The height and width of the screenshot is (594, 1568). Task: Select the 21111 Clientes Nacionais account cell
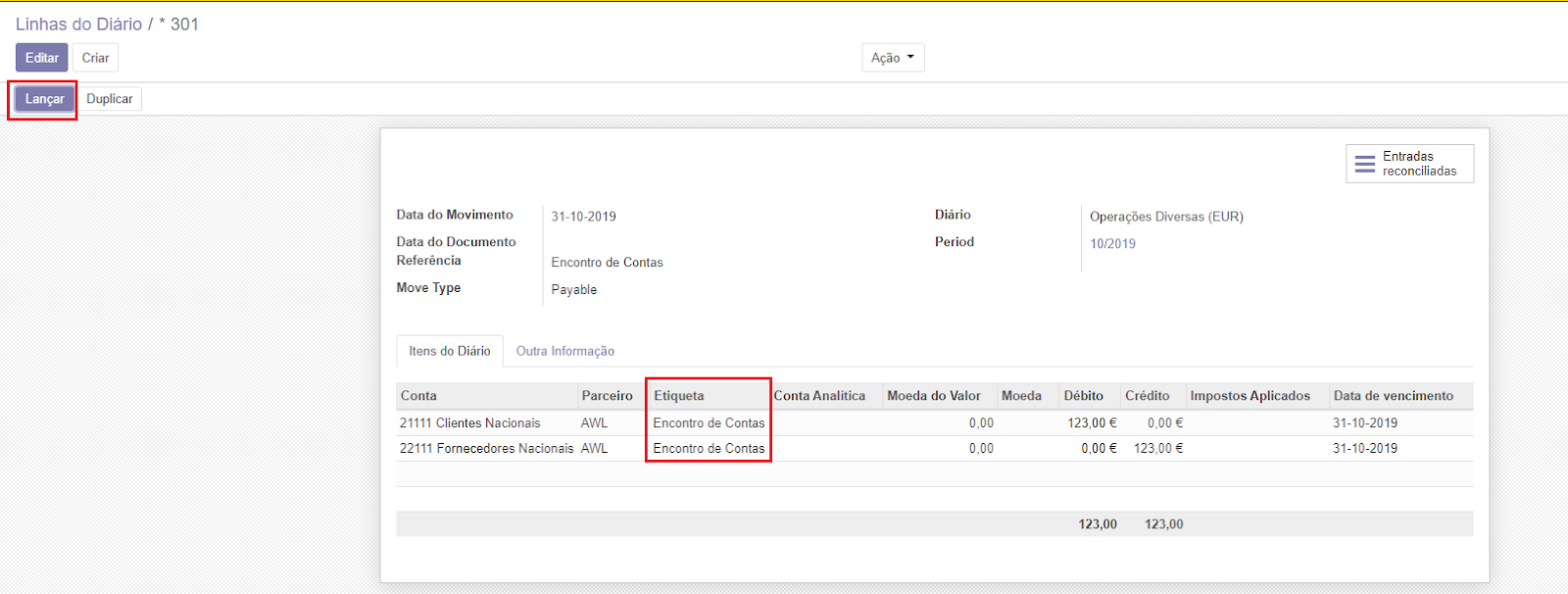pyautogui.click(x=470, y=423)
